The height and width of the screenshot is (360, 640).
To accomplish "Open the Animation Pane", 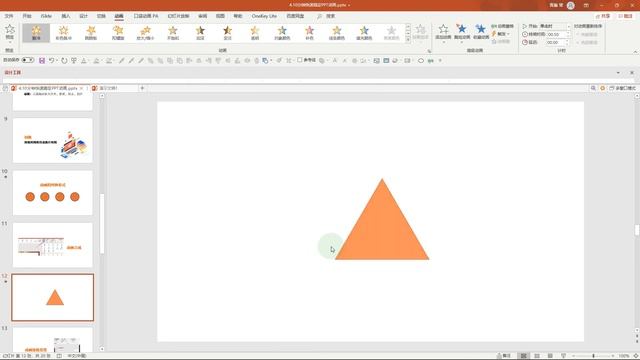I will [x=502, y=26].
